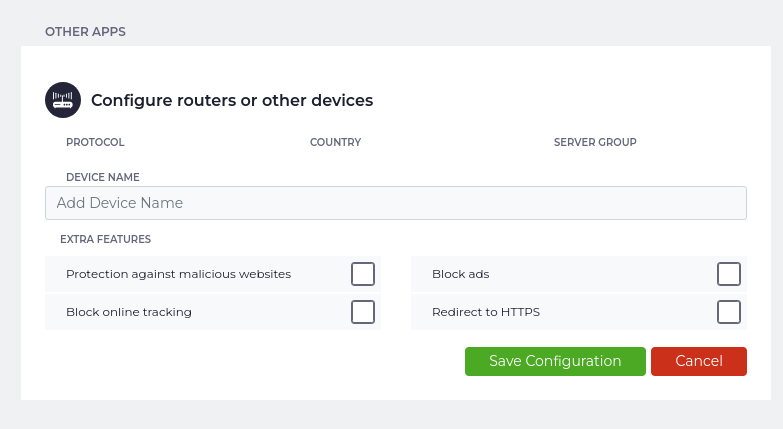783x429 pixels.
Task: Open the Country selector label
Action: point(335,142)
